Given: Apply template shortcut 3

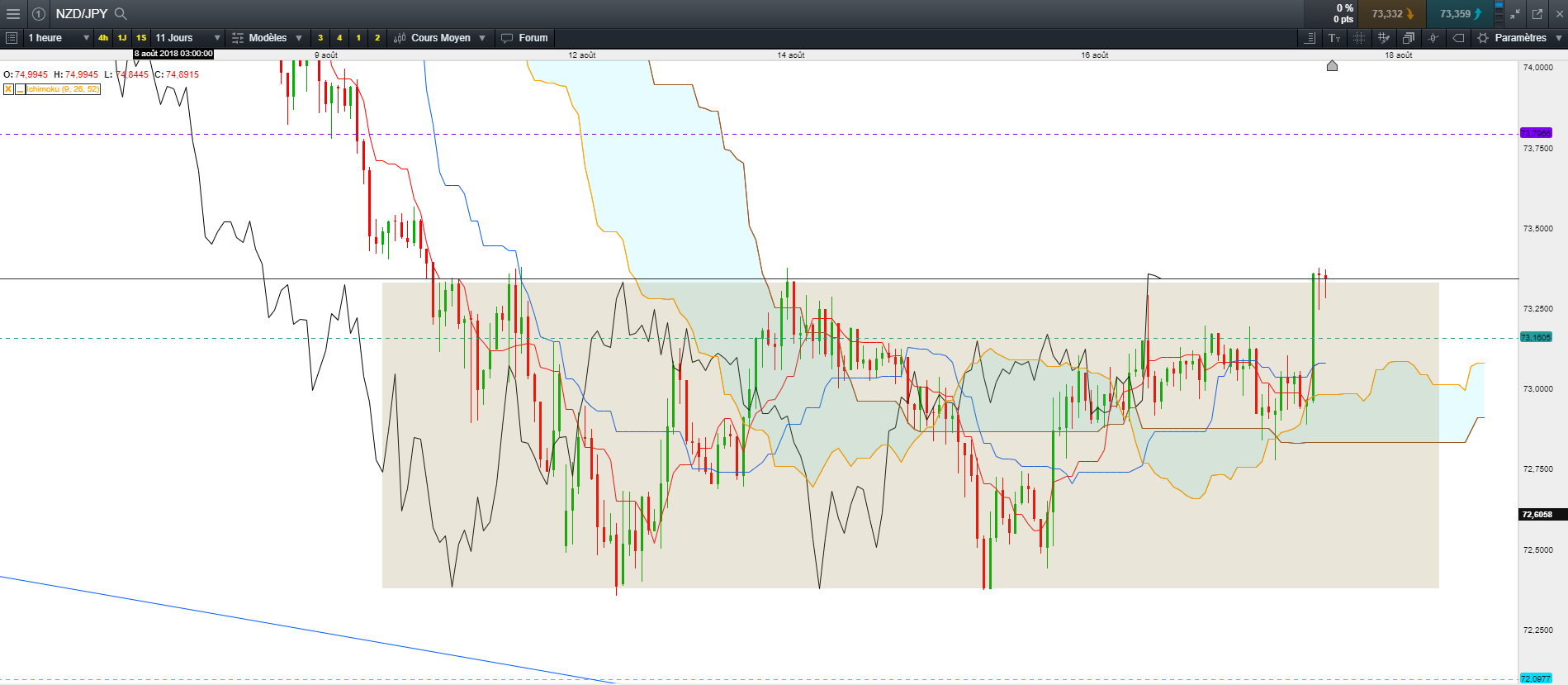Looking at the screenshot, I should click(x=320, y=38).
